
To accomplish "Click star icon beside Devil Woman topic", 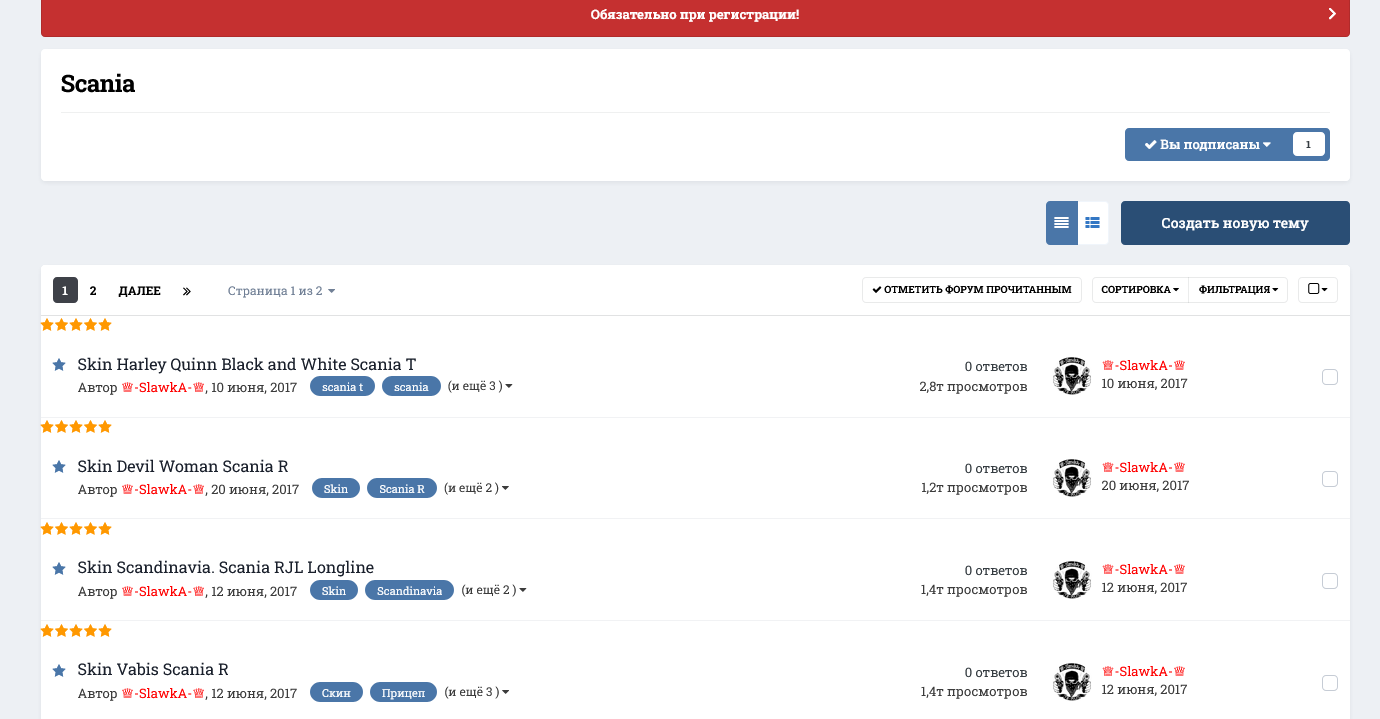I will (59, 467).
